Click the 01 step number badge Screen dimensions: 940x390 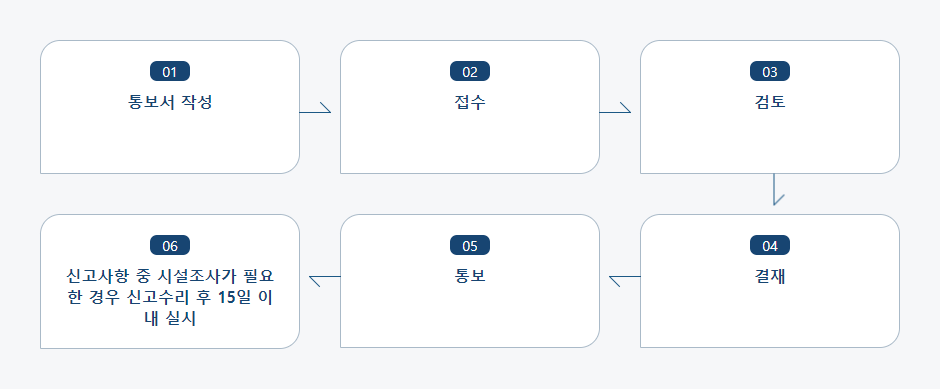point(170,71)
